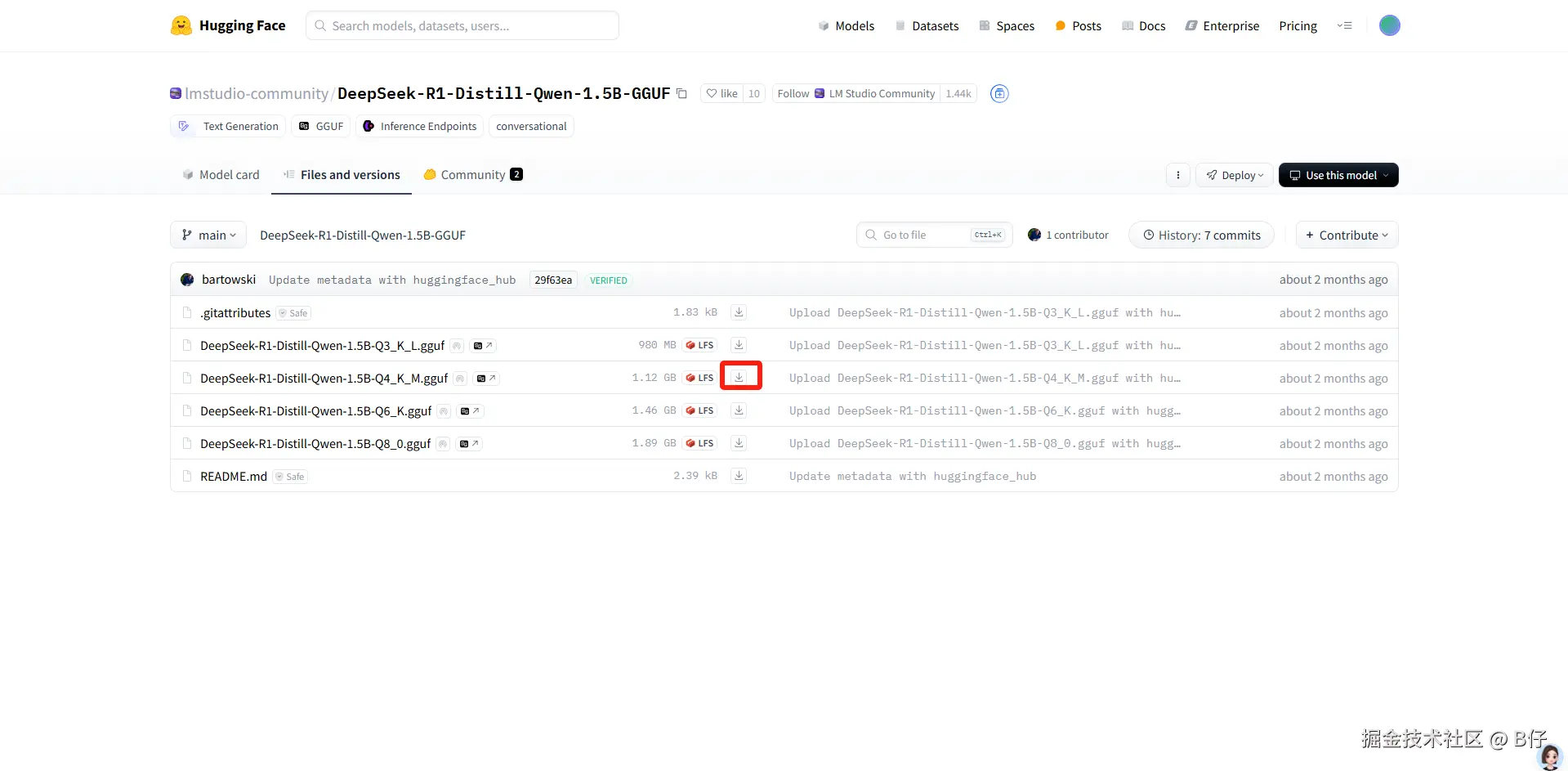Open DeepSeek-R1-Distill-Qwen-1.5B-Q4_K_M.gguf file
The height and width of the screenshot is (771, 1568).
324,378
